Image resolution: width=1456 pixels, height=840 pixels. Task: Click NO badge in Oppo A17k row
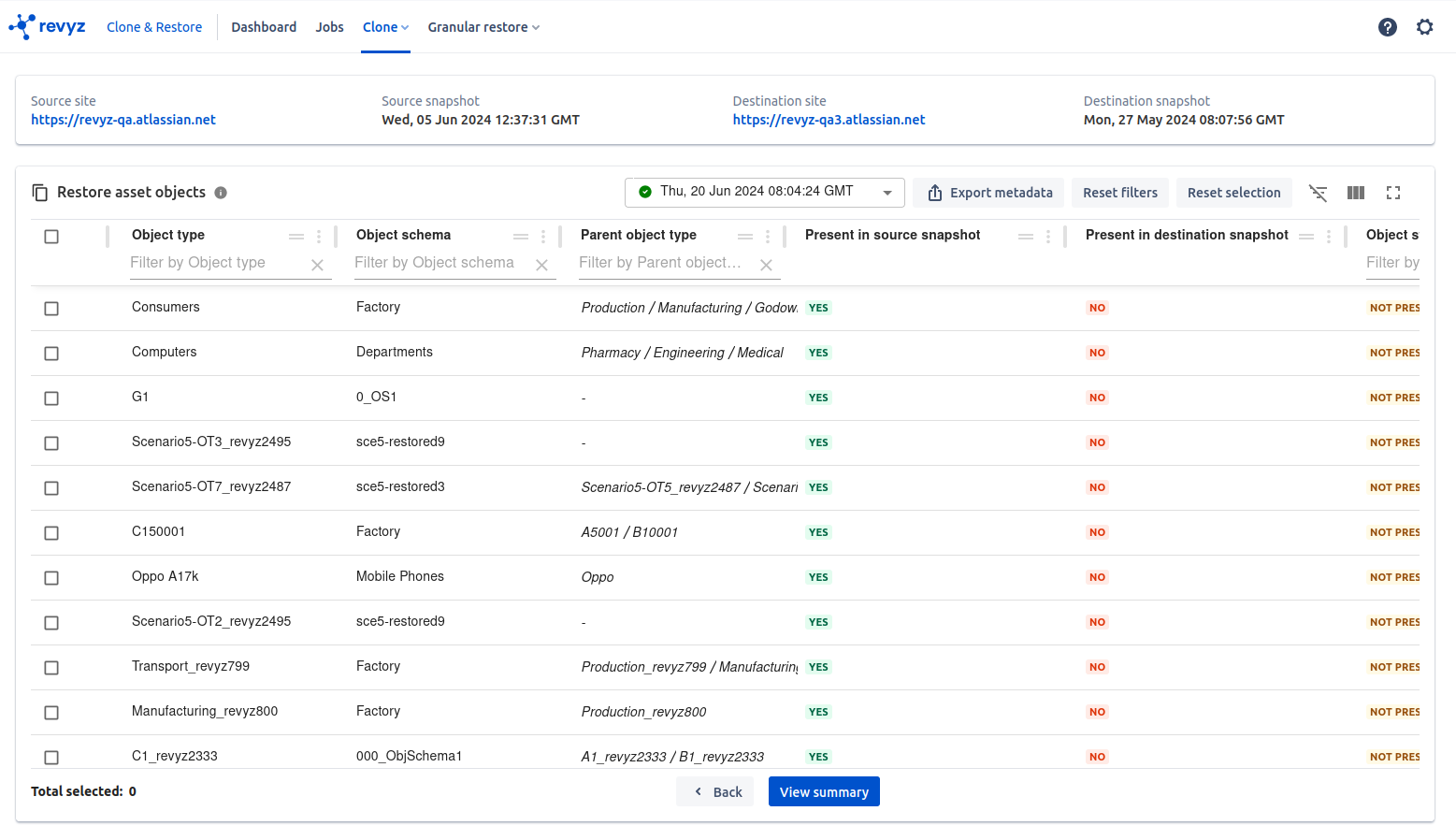point(1097,577)
